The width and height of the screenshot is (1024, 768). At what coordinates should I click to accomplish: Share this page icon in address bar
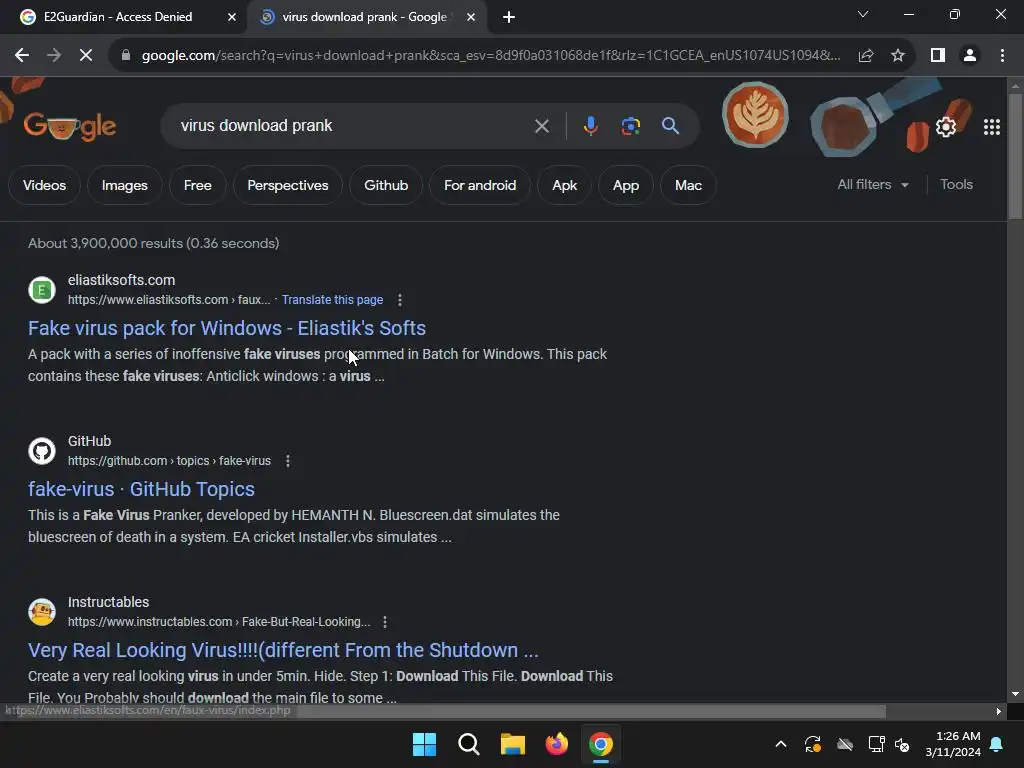[x=866, y=56]
